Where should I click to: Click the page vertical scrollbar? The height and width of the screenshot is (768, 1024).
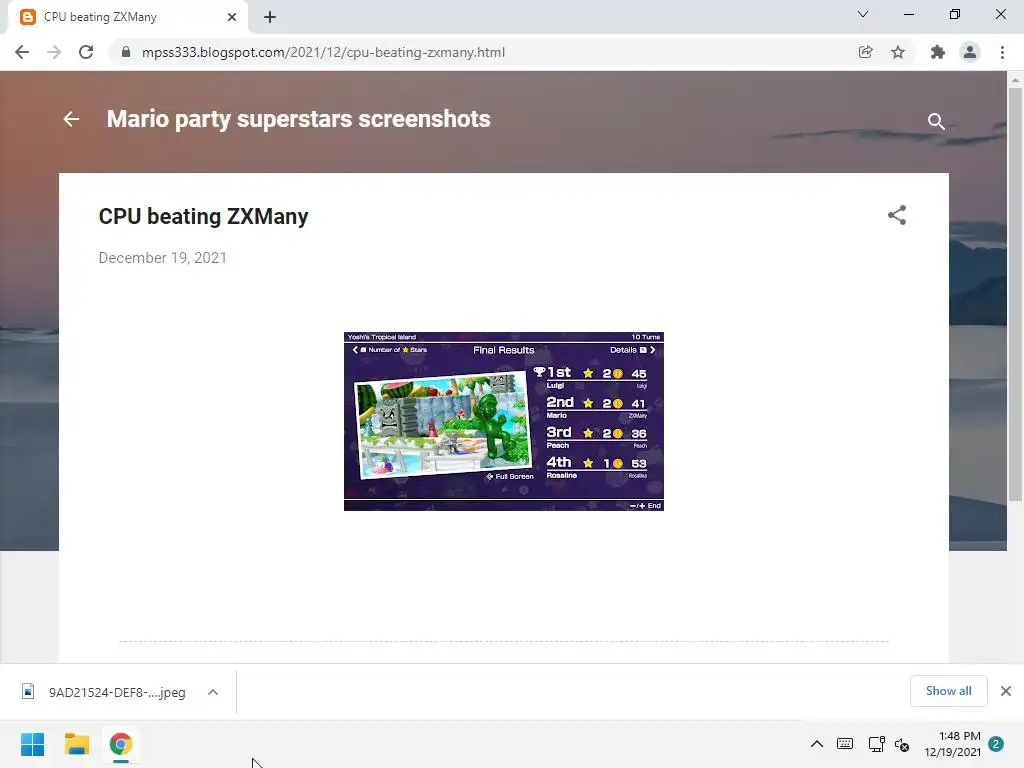(1015, 294)
